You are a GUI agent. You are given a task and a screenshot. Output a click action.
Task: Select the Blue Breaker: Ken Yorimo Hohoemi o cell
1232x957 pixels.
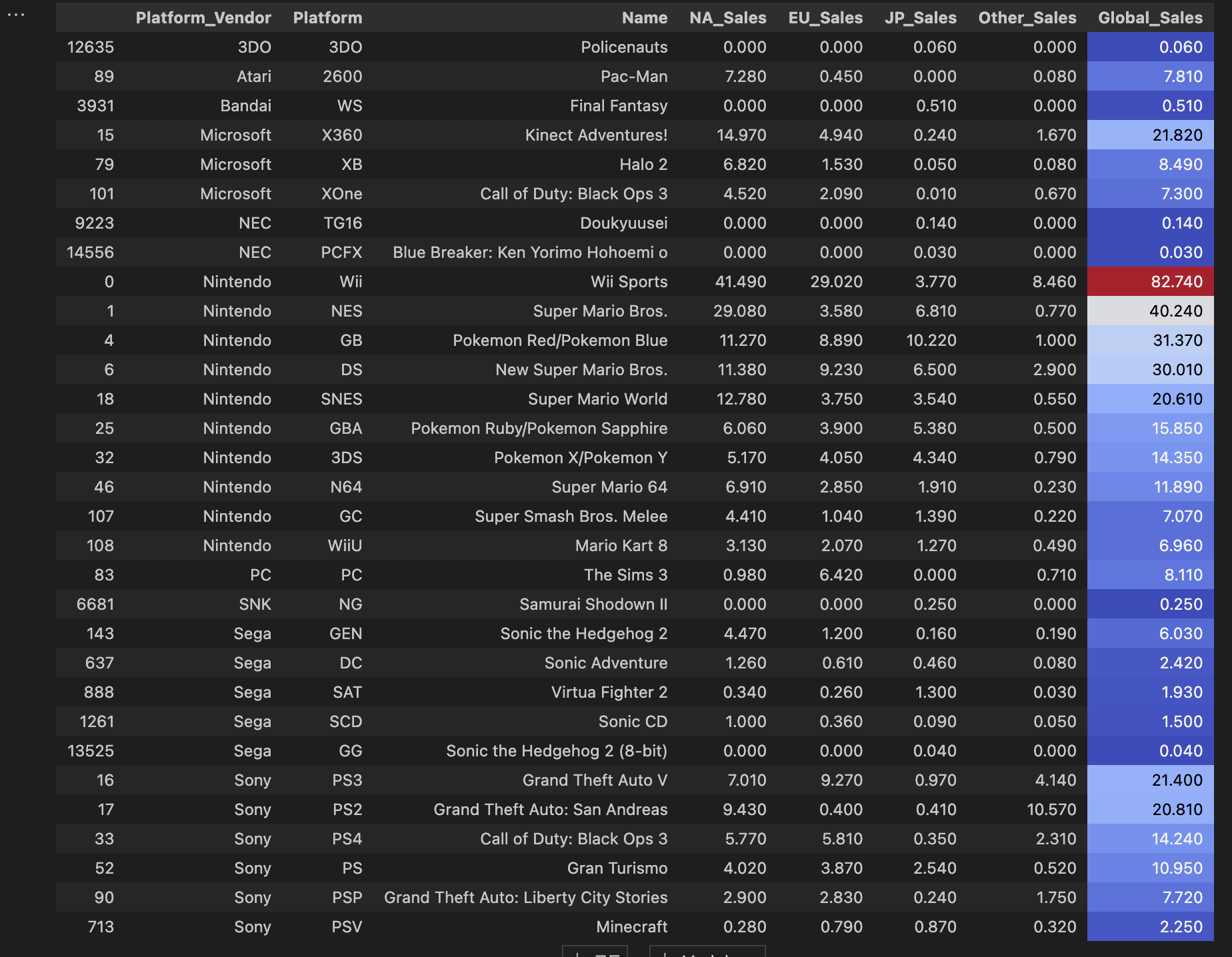(x=530, y=253)
